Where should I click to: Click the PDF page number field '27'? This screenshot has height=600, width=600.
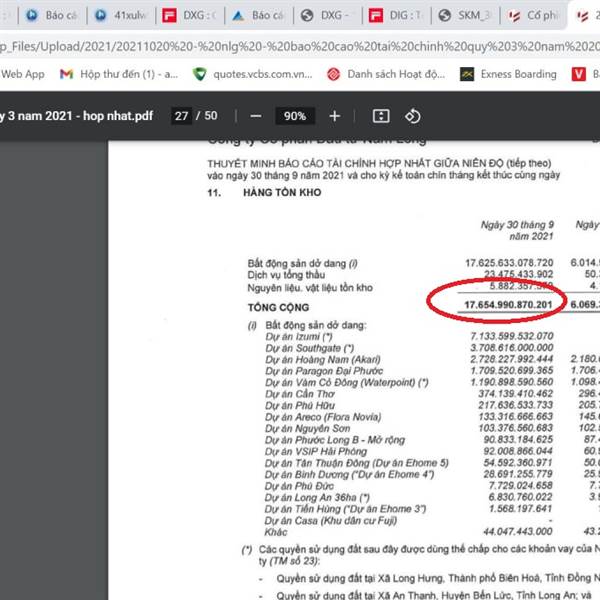coord(181,116)
